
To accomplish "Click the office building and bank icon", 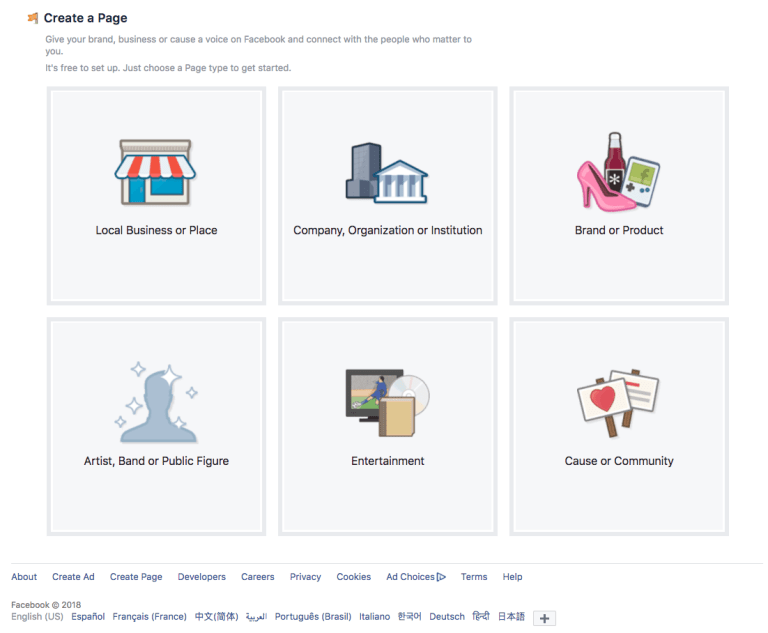I will click(x=387, y=173).
